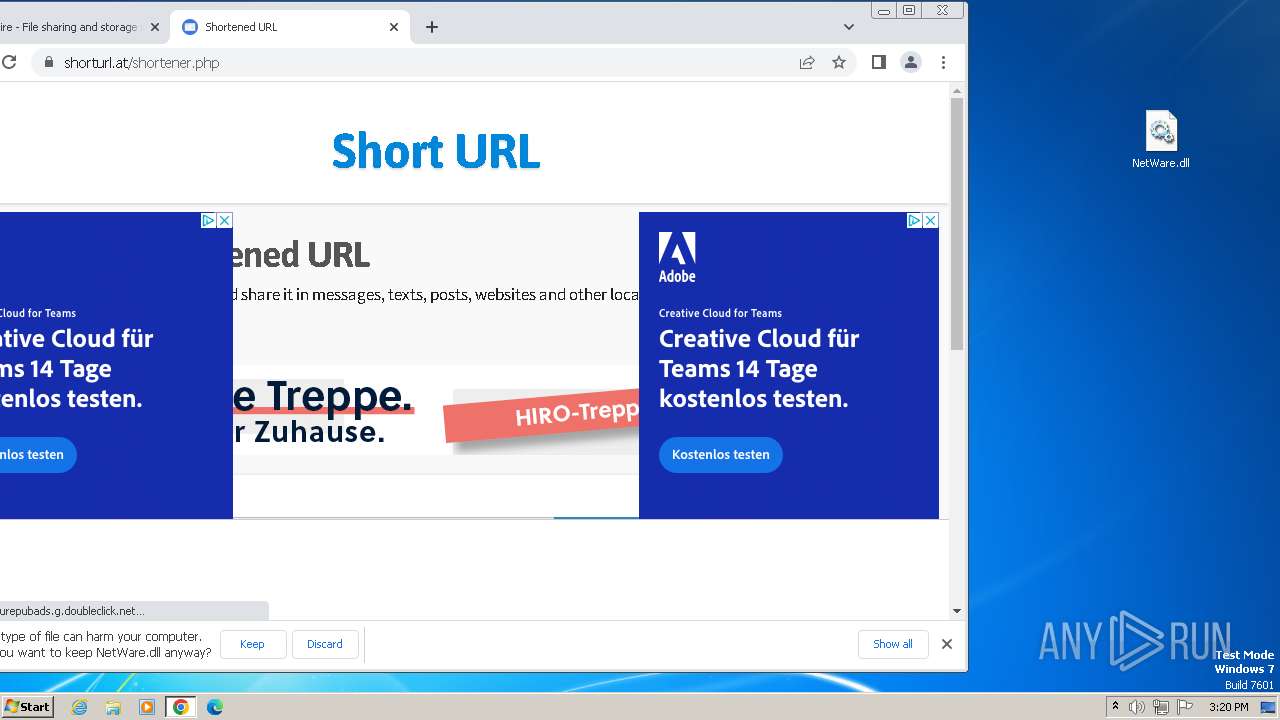Click the 3:20 PM clock
The image size is (1280, 720).
(x=1228, y=707)
